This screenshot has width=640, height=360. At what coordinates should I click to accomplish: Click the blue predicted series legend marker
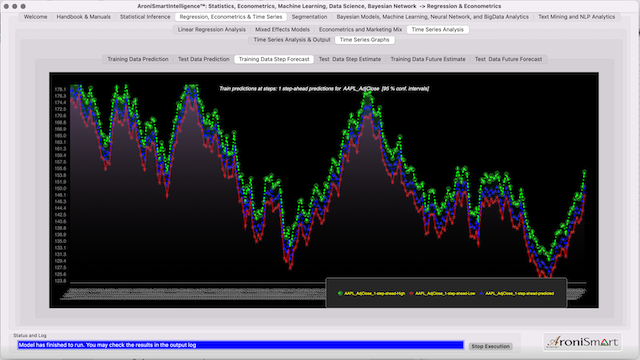point(481,293)
